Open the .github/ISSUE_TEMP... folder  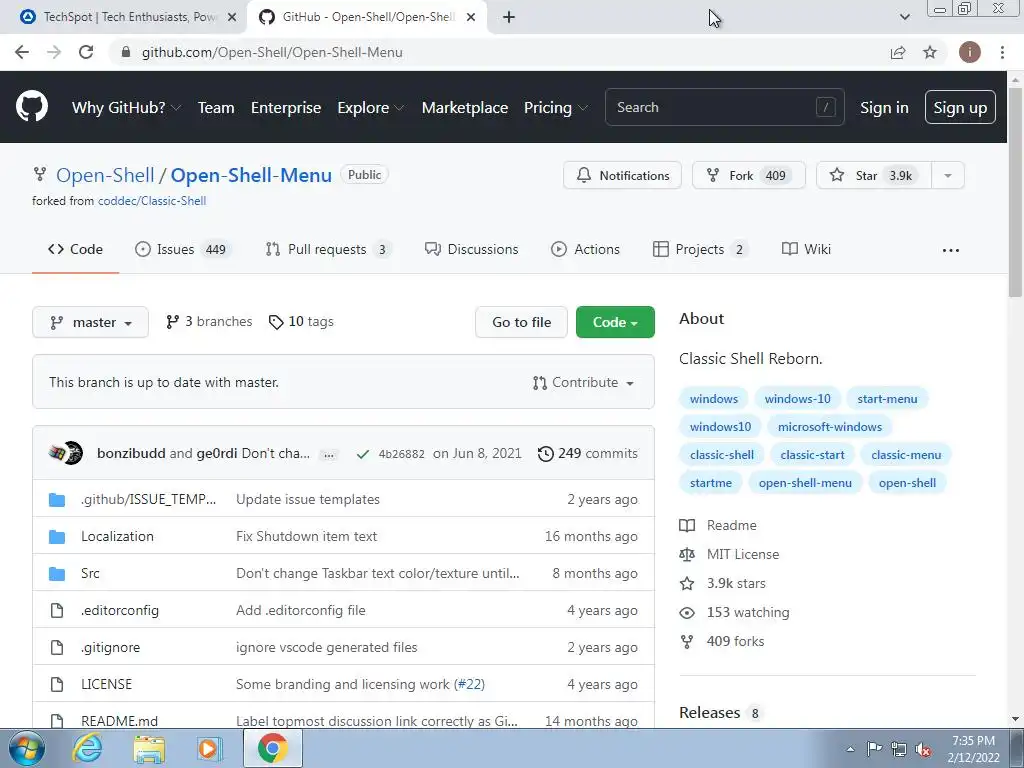click(x=148, y=500)
